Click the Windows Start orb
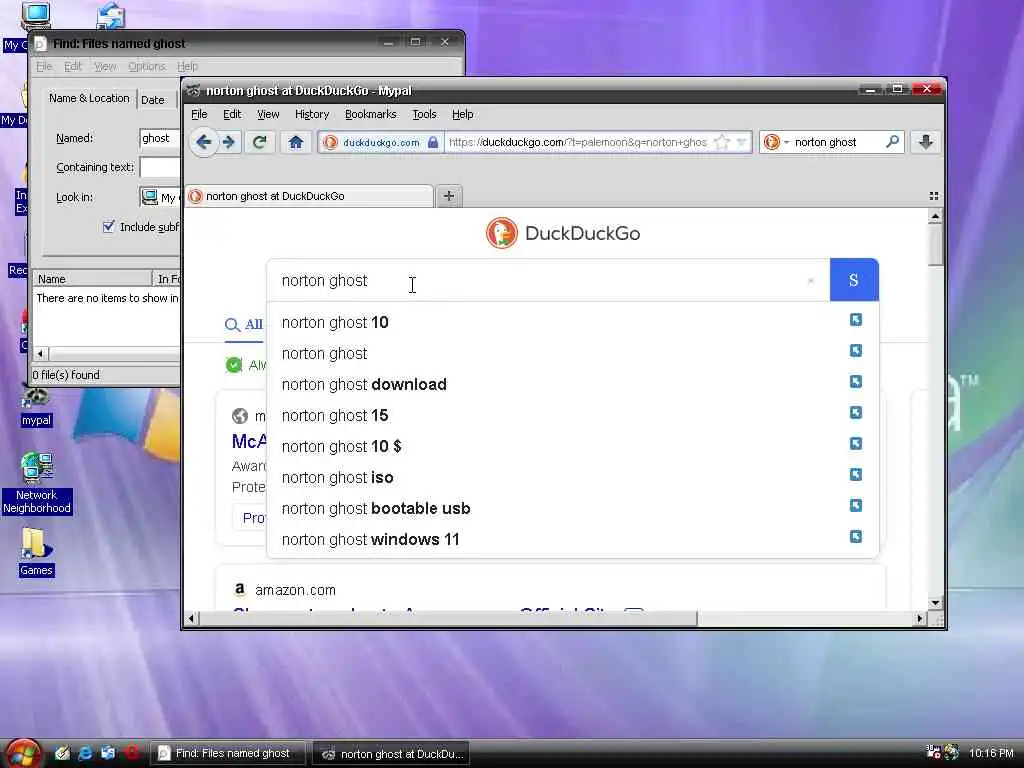 coord(24,753)
